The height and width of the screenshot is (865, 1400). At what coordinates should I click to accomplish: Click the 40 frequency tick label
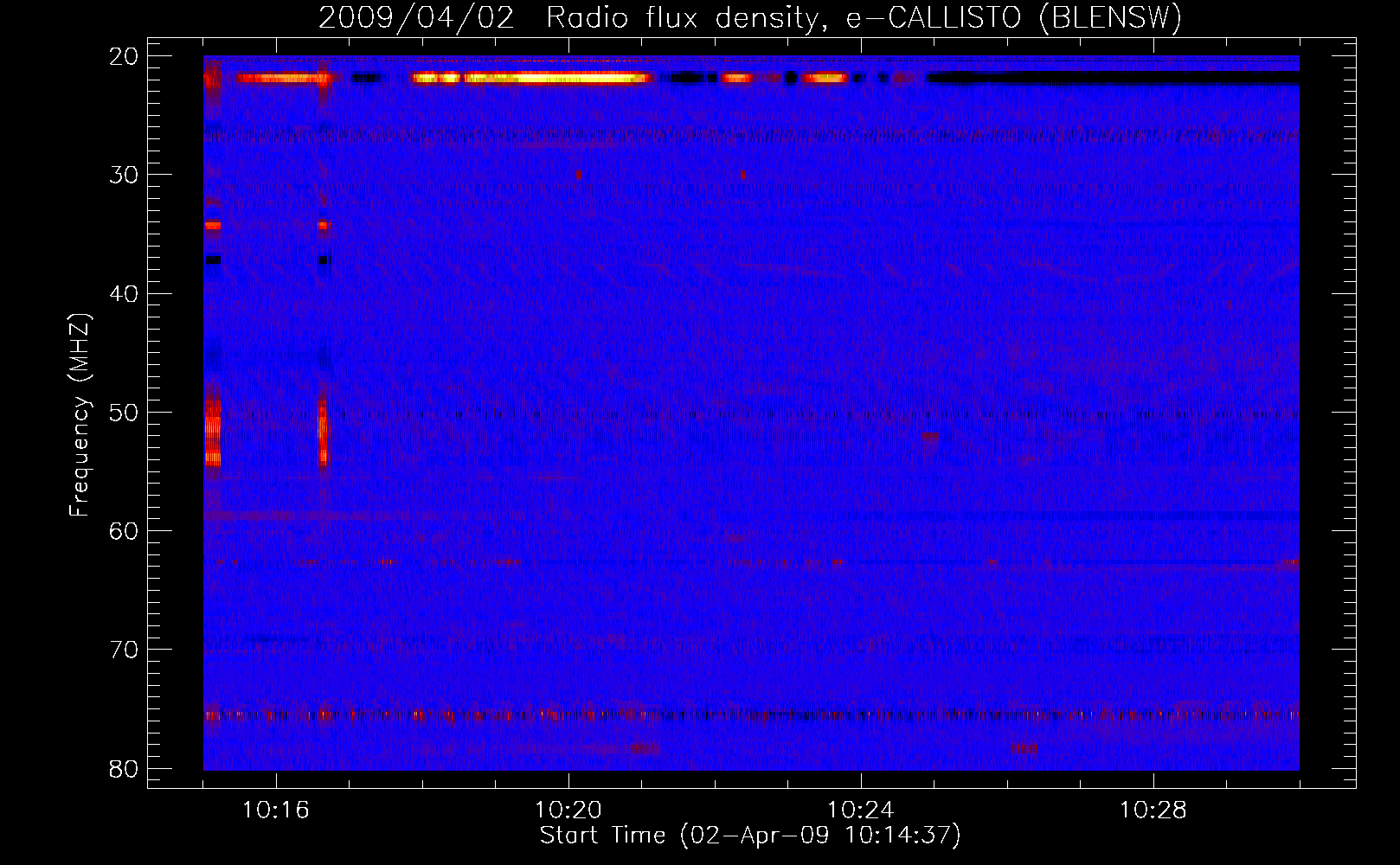[x=125, y=294]
